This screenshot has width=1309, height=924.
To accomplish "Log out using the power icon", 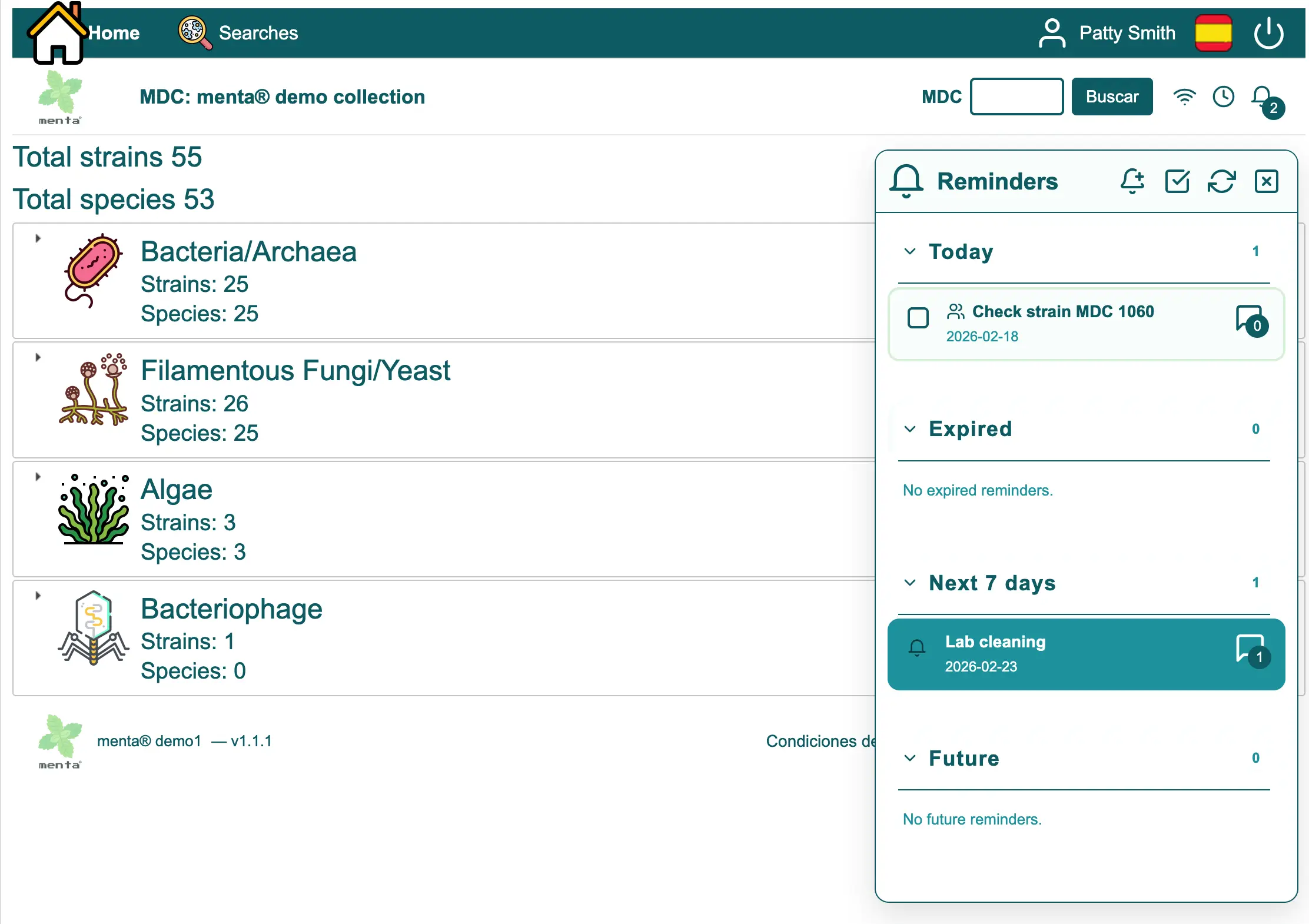I will point(1269,33).
